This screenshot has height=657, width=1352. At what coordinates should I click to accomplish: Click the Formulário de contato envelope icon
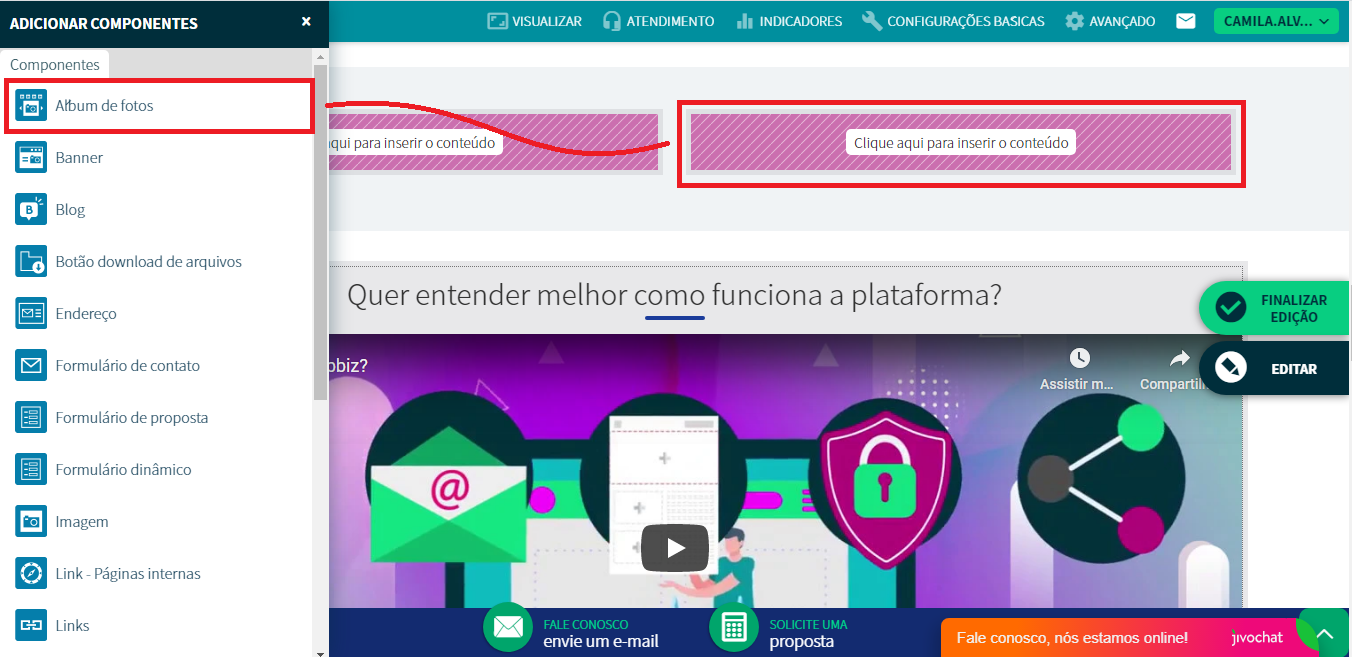coord(31,366)
